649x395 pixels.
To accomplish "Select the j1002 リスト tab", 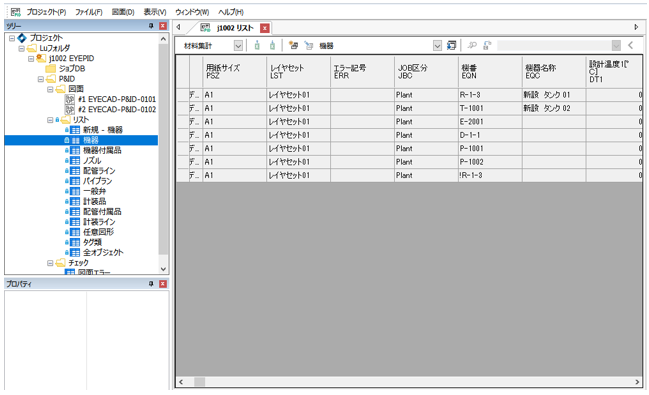I will (234, 28).
